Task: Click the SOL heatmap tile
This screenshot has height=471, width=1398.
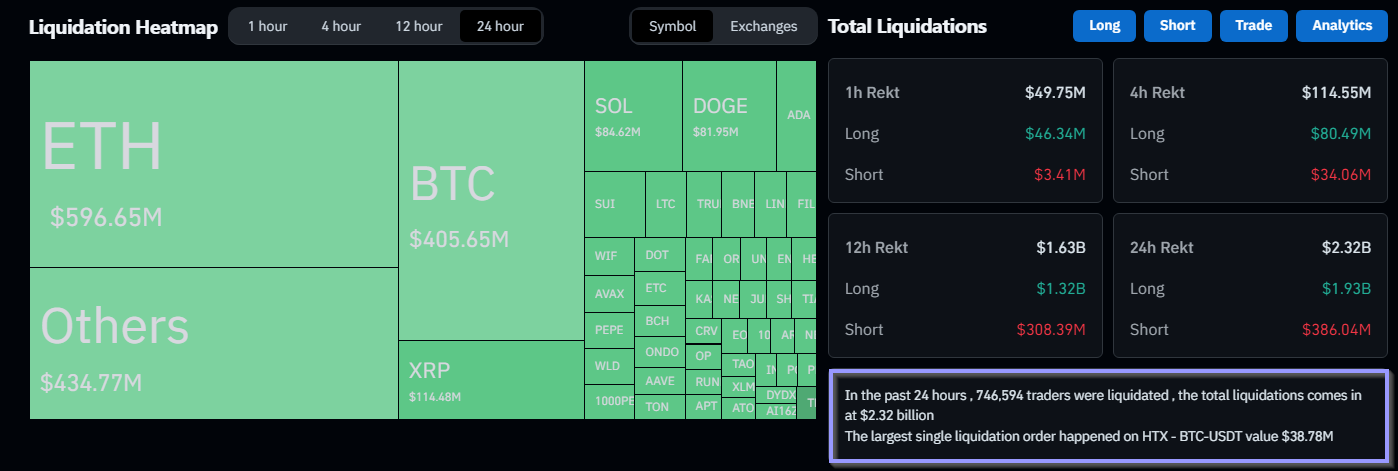Action: point(633,116)
